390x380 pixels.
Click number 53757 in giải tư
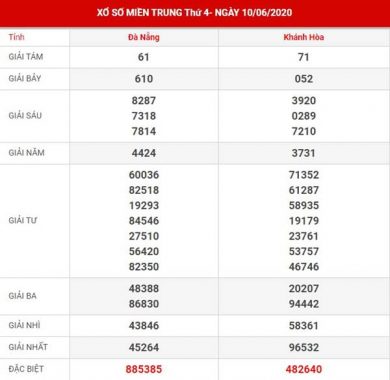coord(304,252)
